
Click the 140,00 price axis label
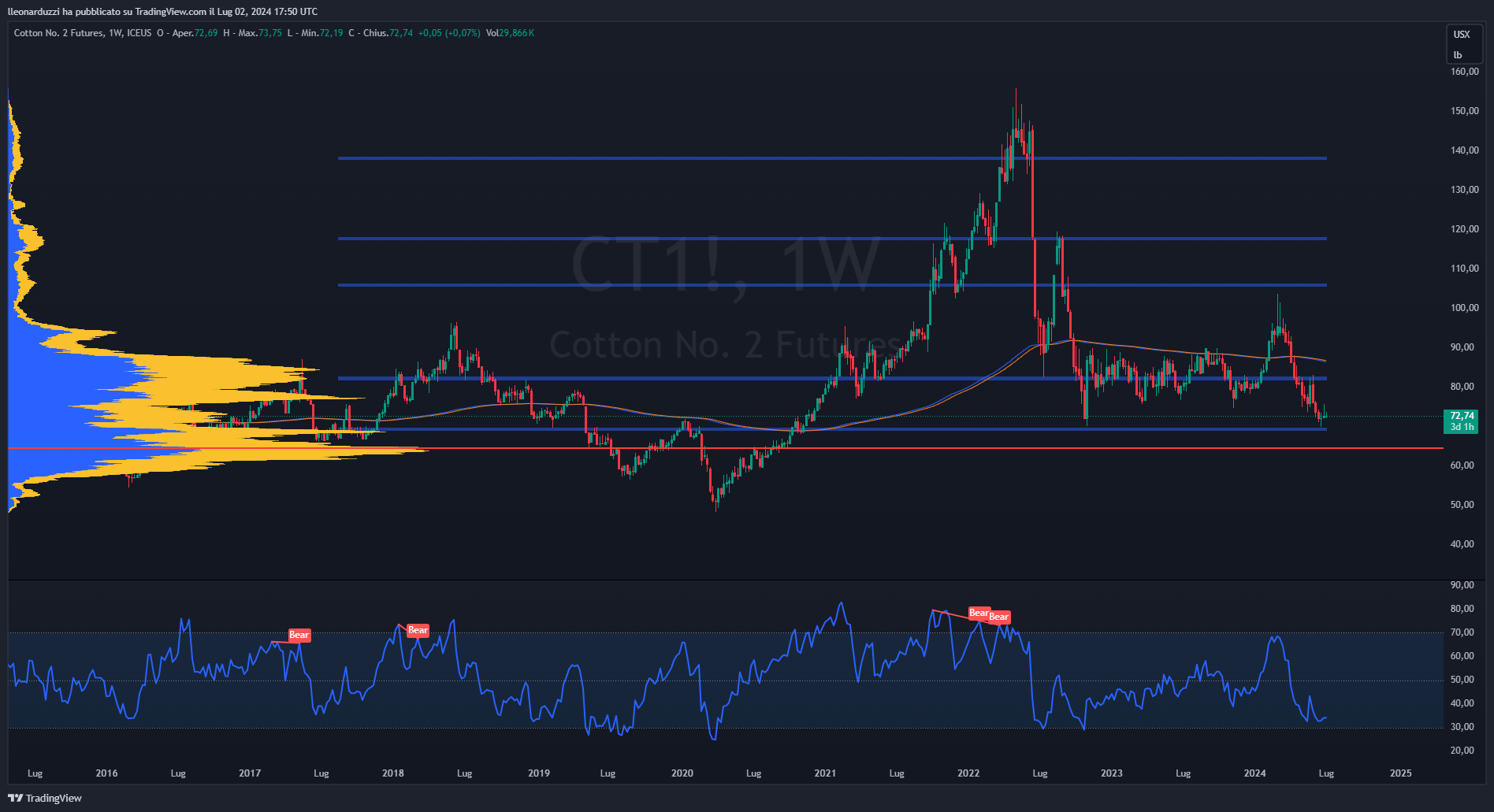coord(1464,150)
